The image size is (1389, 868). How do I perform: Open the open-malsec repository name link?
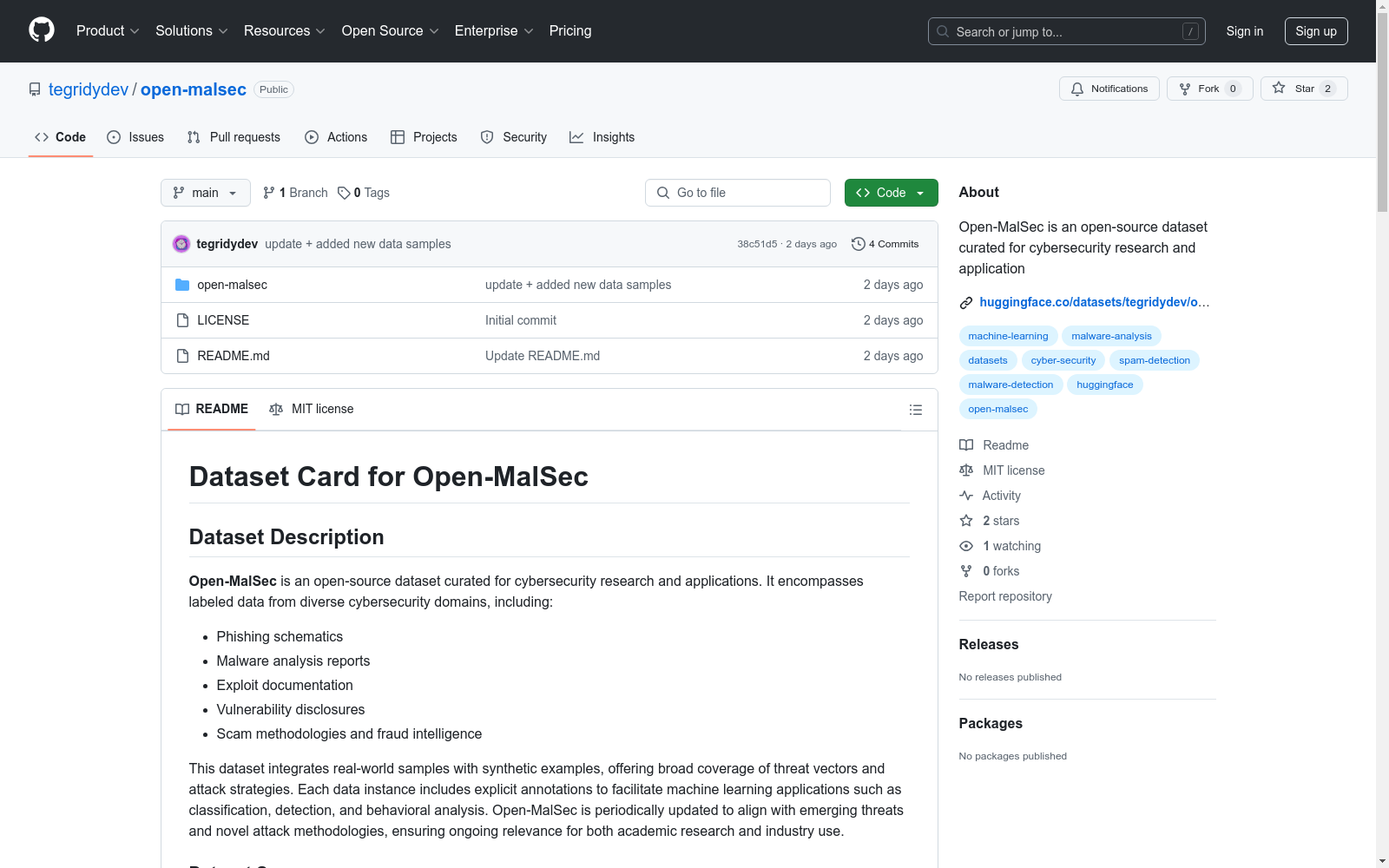(x=194, y=89)
